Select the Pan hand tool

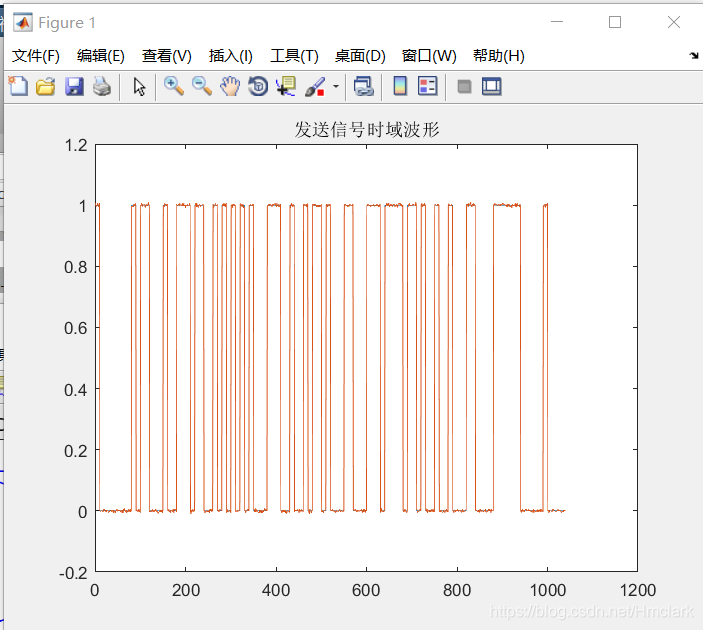(230, 86)
